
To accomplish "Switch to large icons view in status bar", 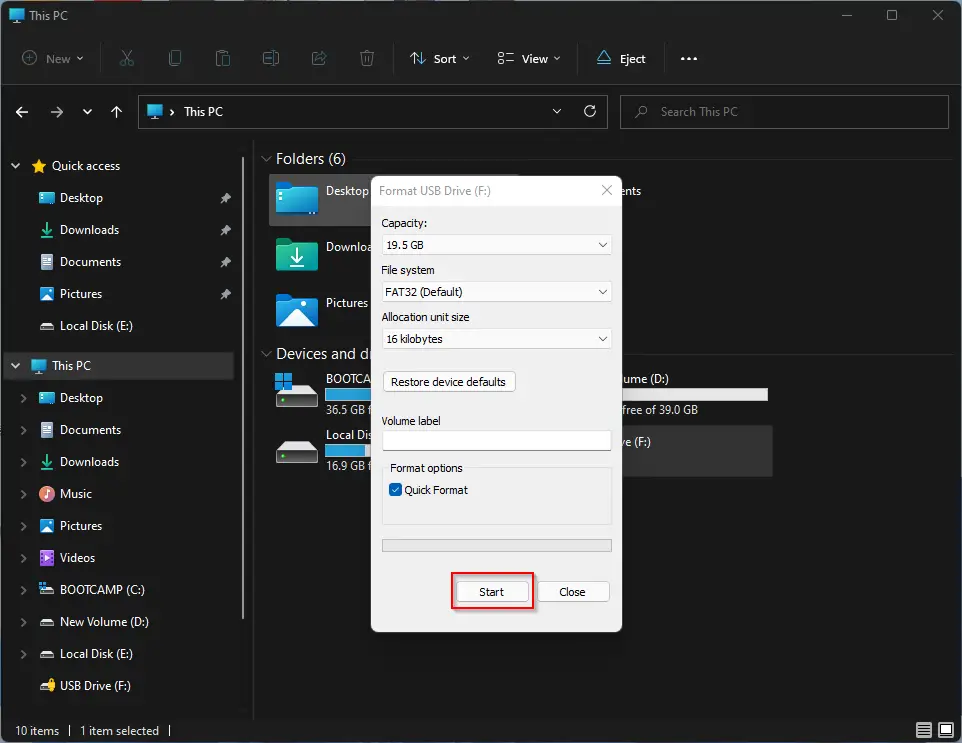I will click(946, 730).
